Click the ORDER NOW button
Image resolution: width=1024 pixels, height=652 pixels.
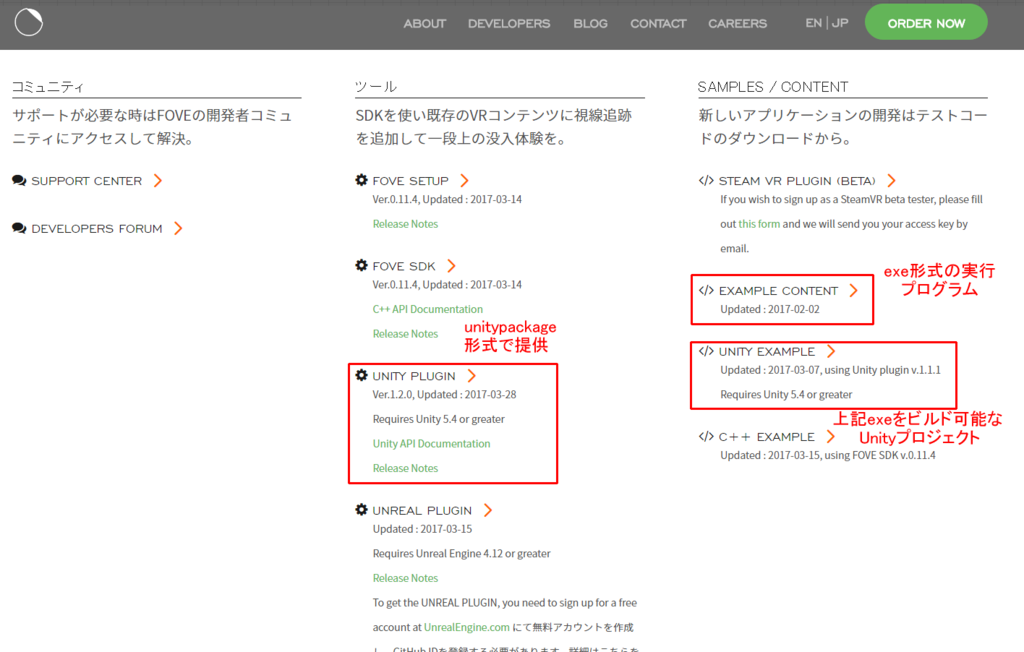pos(926,22)
